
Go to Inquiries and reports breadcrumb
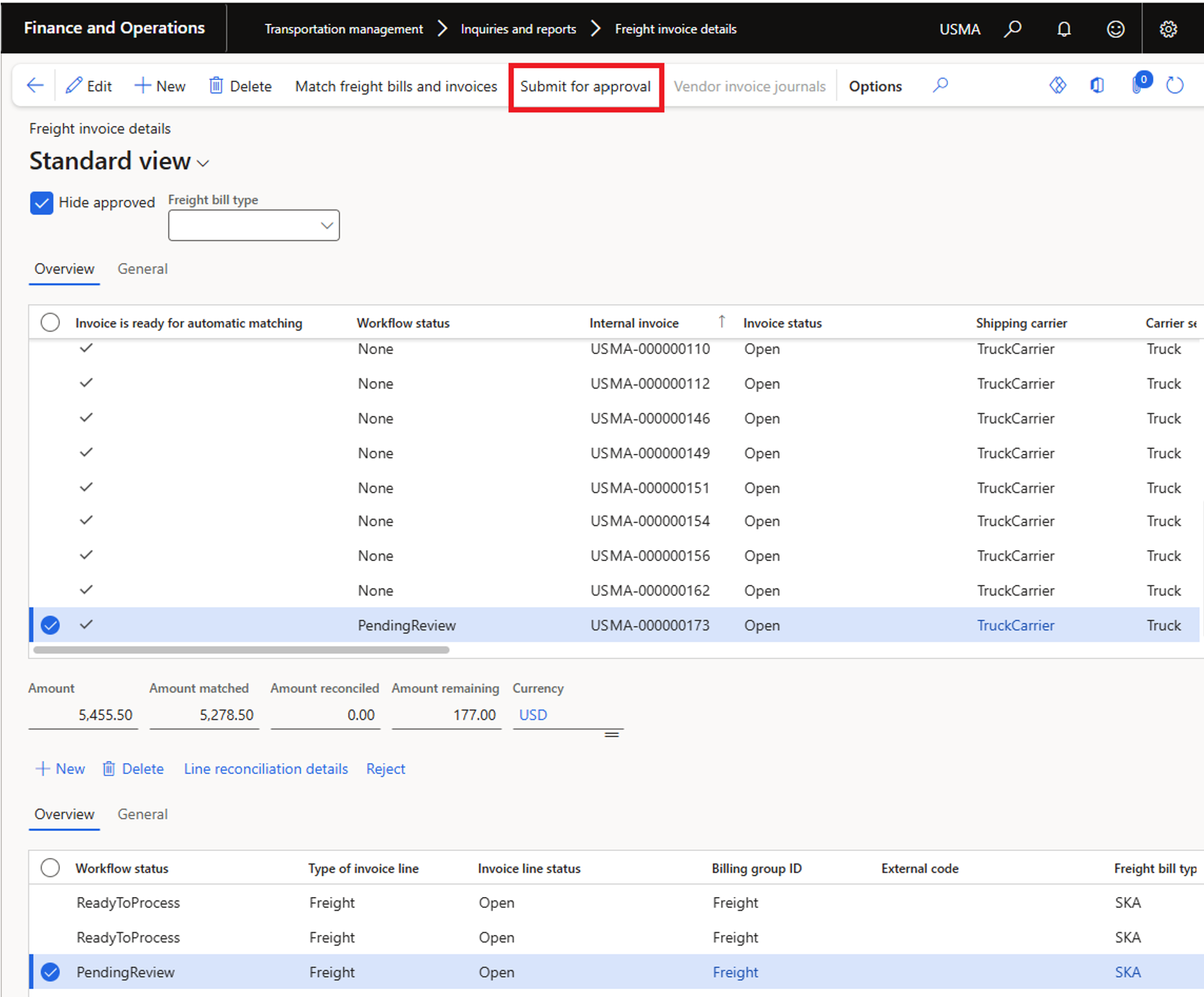[519, 29]
